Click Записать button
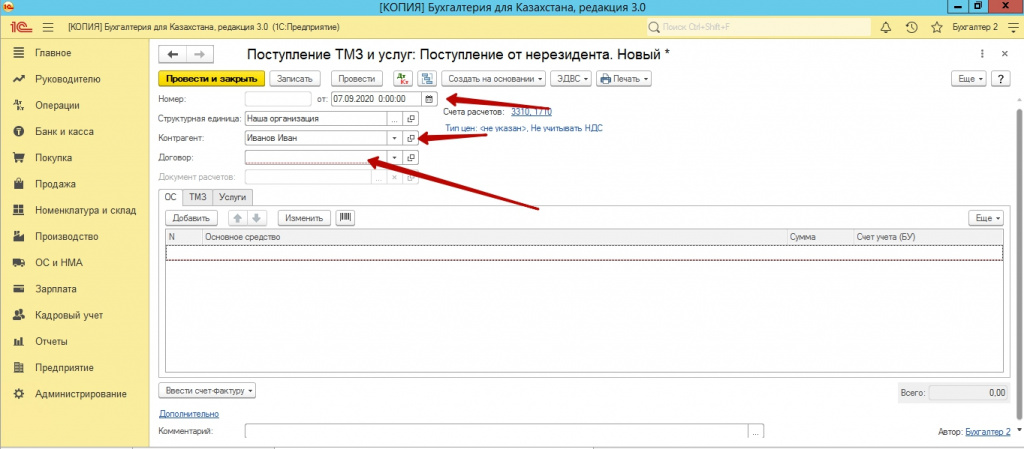 point(295,79)
